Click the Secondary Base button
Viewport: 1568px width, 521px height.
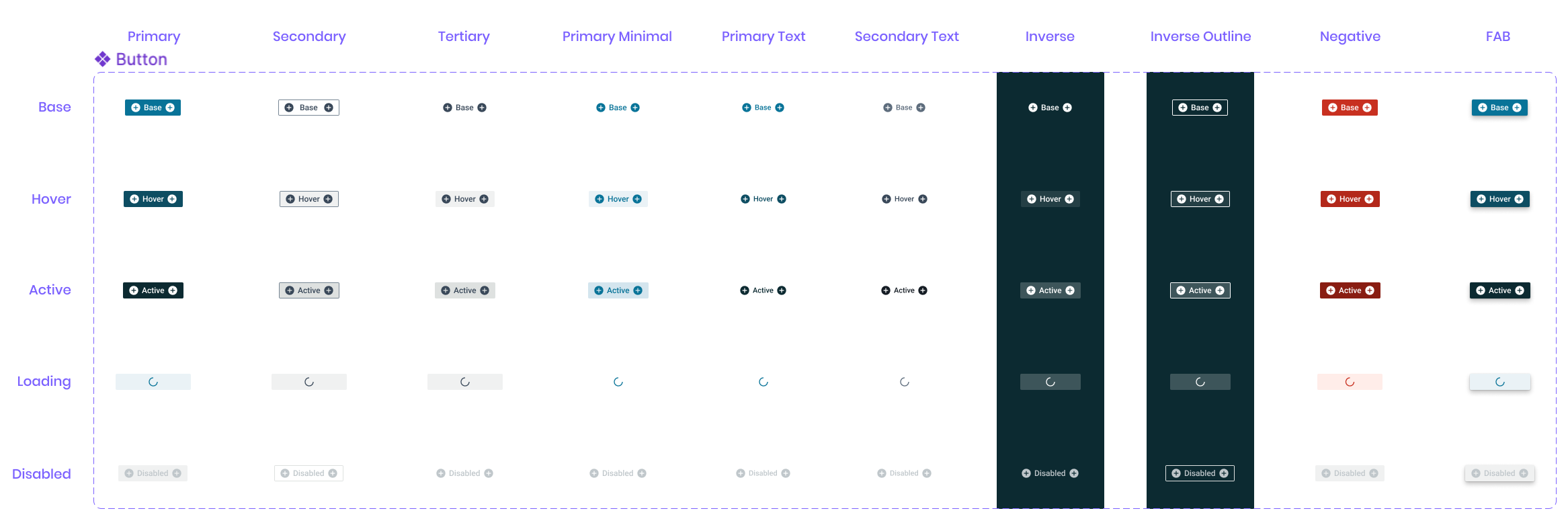pos(308,108)
